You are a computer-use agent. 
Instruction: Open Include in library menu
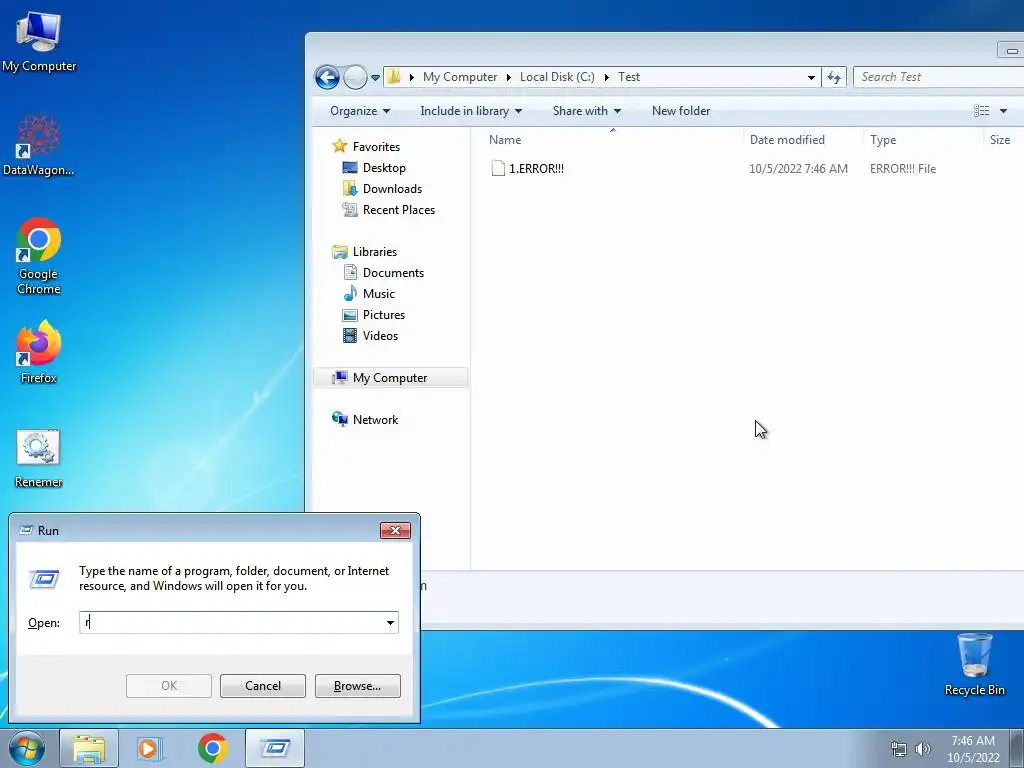click(471, 111)
